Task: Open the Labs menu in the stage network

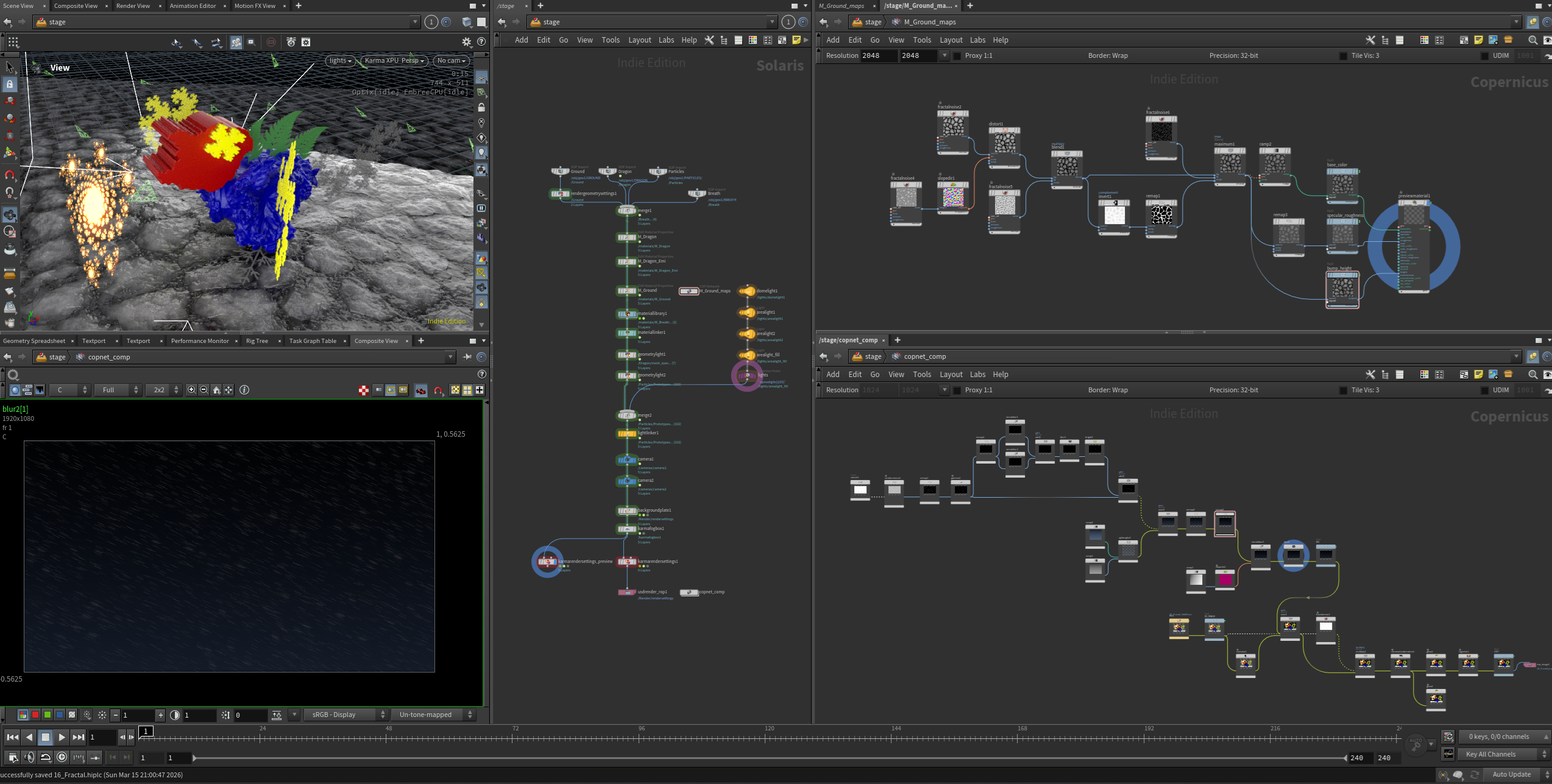Action: click(x=666, y=40)
